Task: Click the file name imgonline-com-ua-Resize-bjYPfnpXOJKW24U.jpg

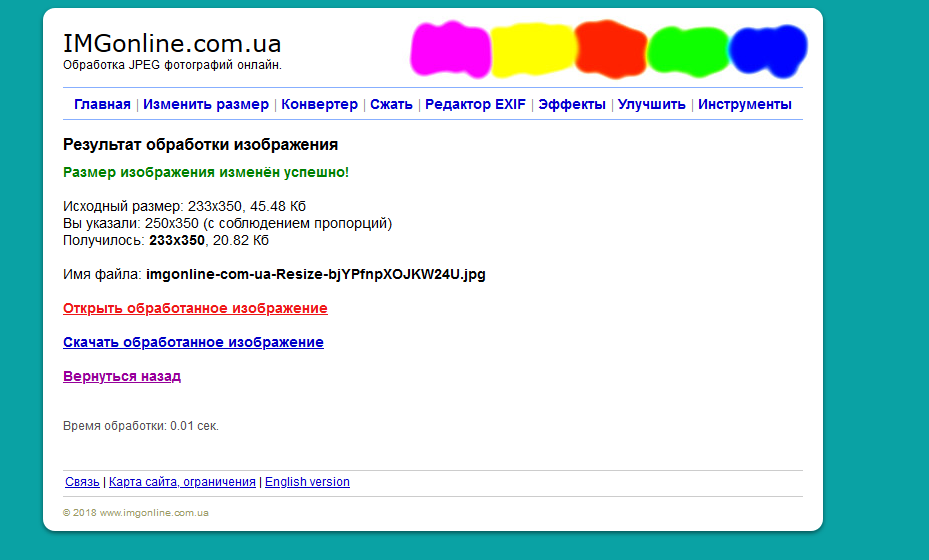Action: tap(316, 274)
